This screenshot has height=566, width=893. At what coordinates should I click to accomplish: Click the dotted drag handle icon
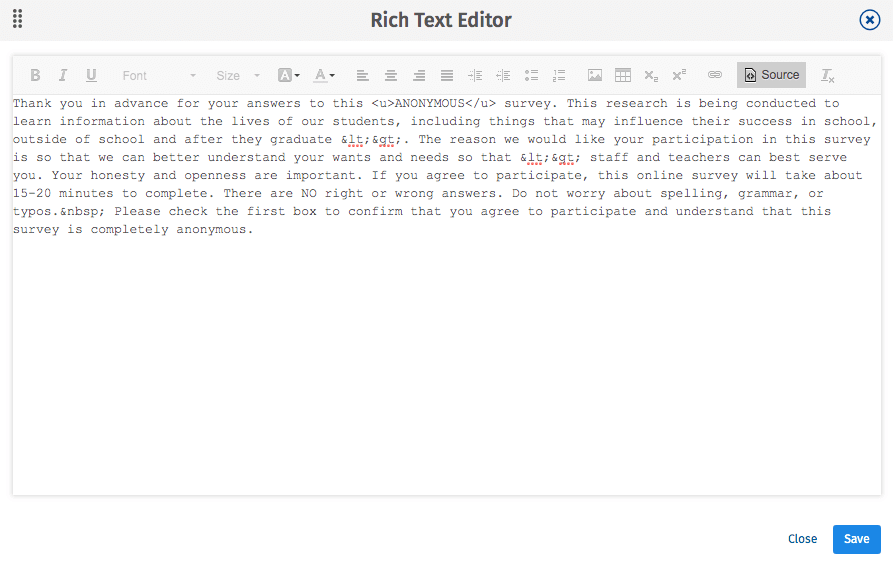(x=18, y=19)
